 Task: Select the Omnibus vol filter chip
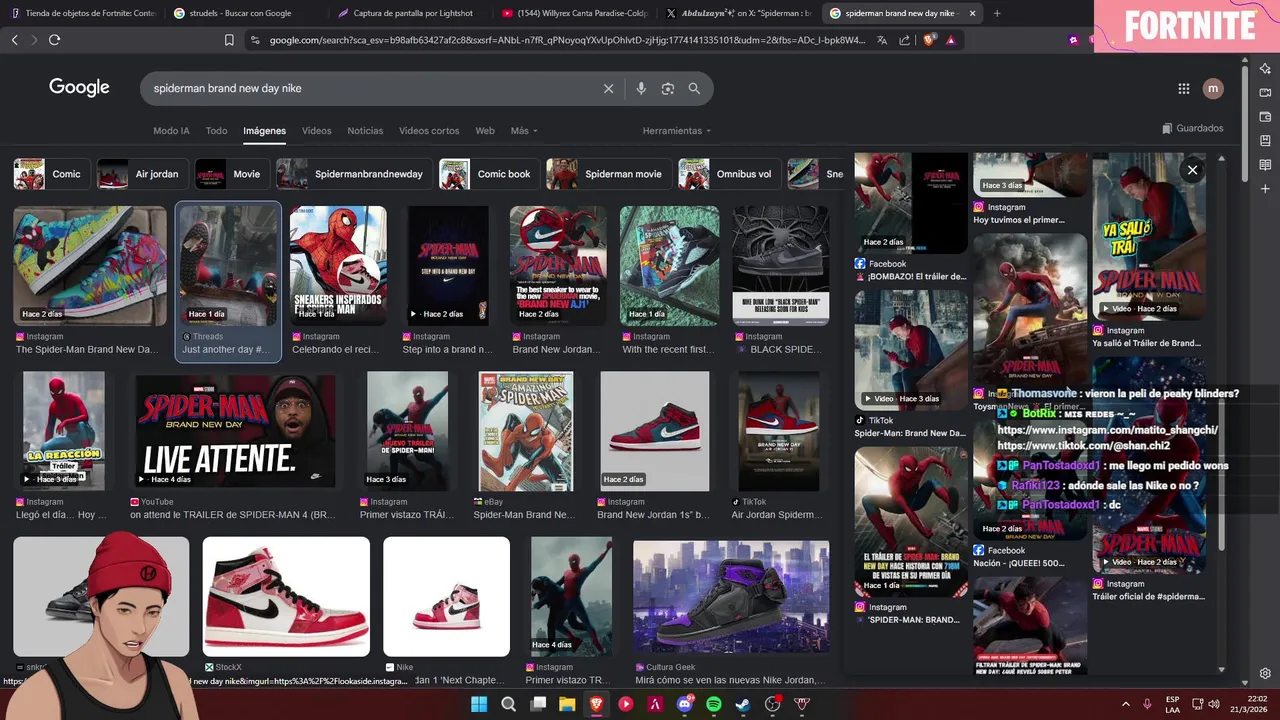coord(729,174)
